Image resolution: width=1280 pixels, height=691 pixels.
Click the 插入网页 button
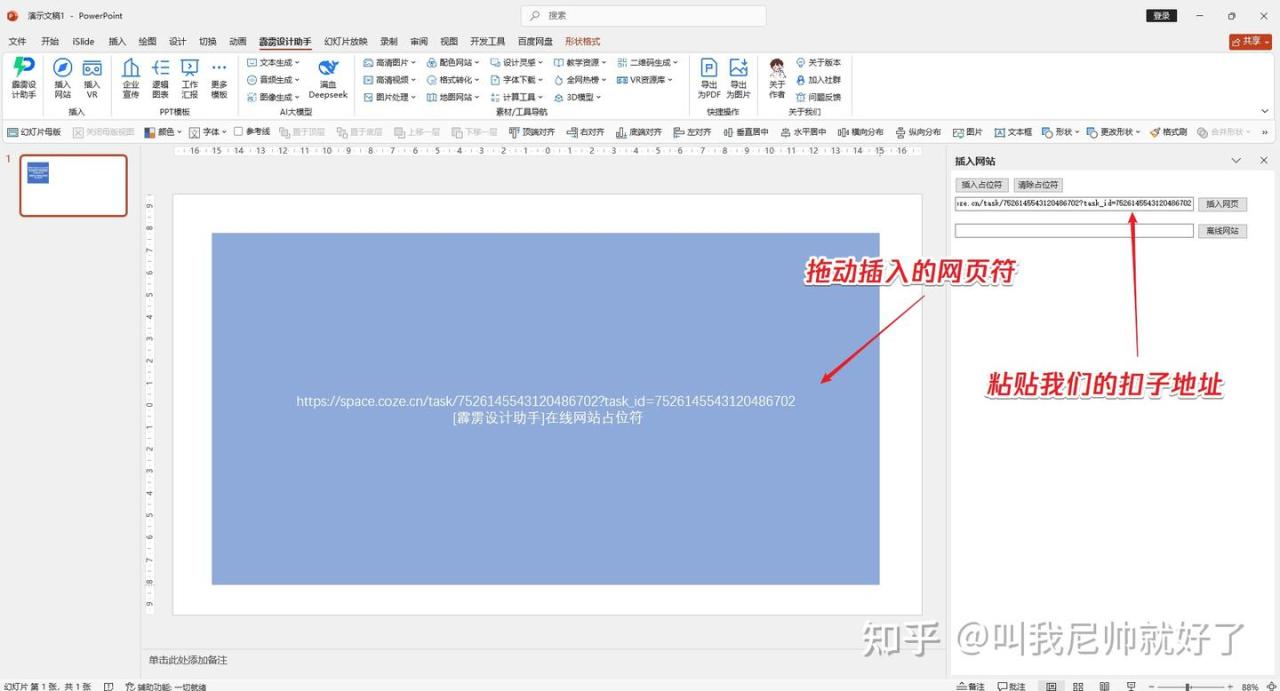coord(1222,204)
